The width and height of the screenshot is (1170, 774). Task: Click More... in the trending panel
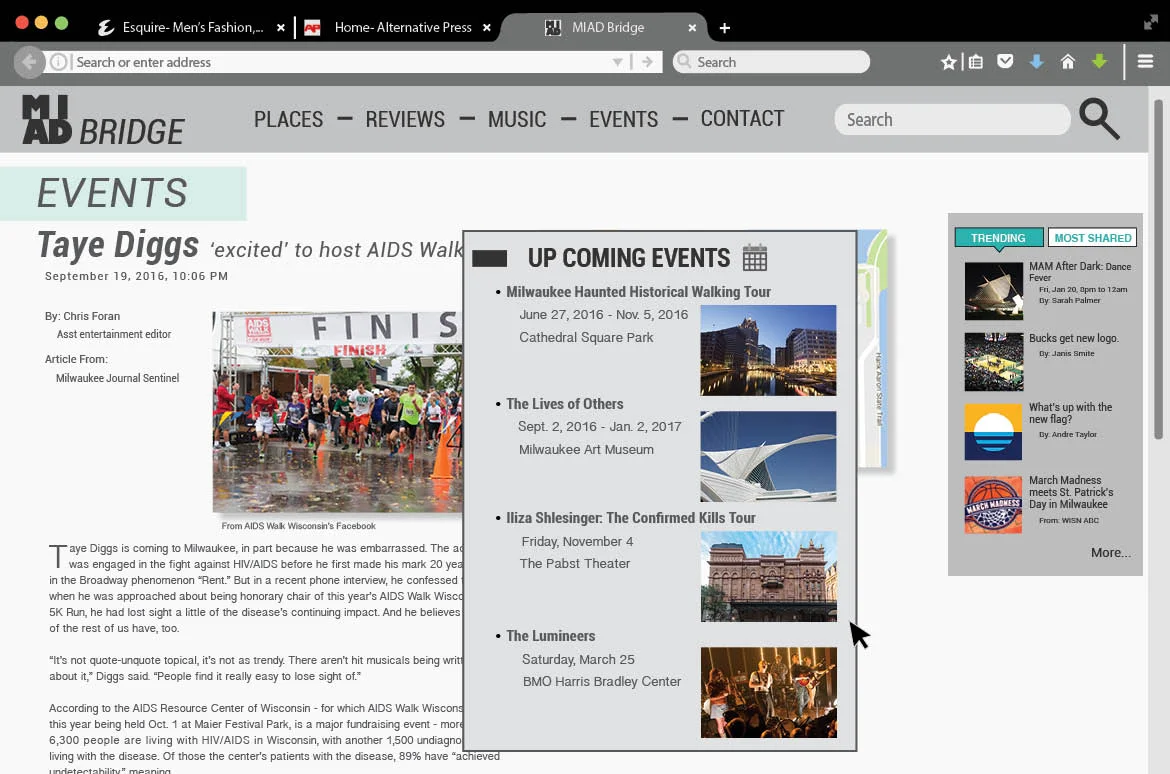coord(1110,552)
